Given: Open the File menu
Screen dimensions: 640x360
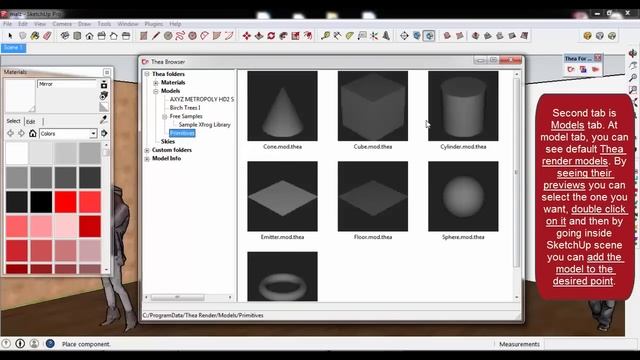Looking at the screenshot, I should tap(8, 24).
